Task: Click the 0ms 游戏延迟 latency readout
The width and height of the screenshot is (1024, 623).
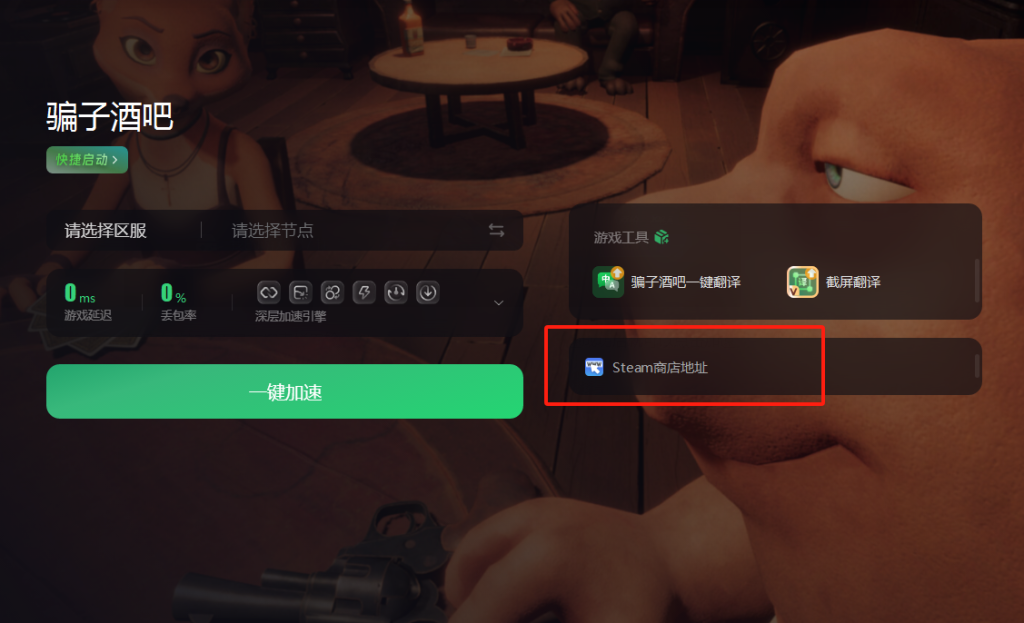Action: (x=88, y=302)
